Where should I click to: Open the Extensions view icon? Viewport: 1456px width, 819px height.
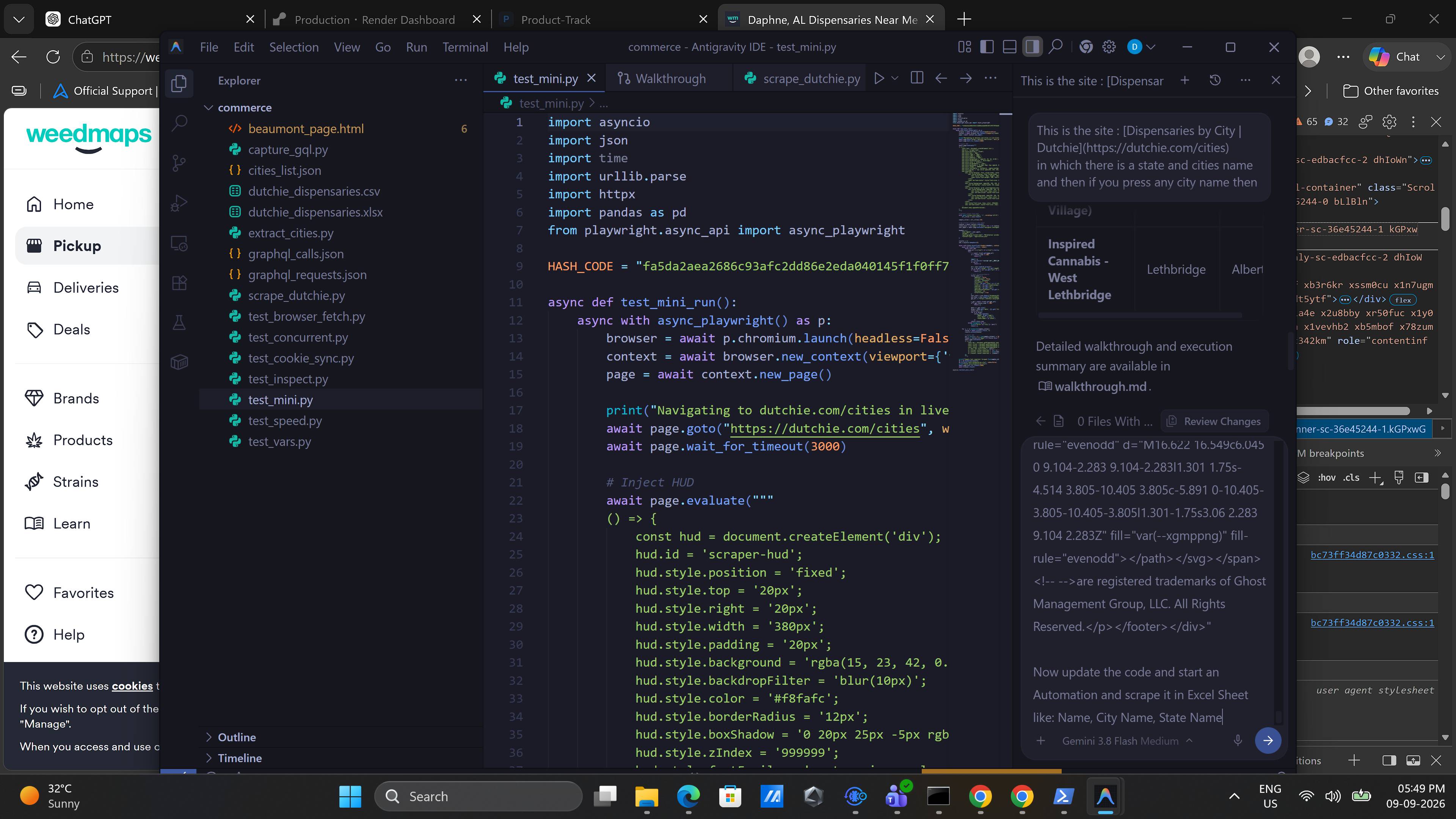[179, 282]
